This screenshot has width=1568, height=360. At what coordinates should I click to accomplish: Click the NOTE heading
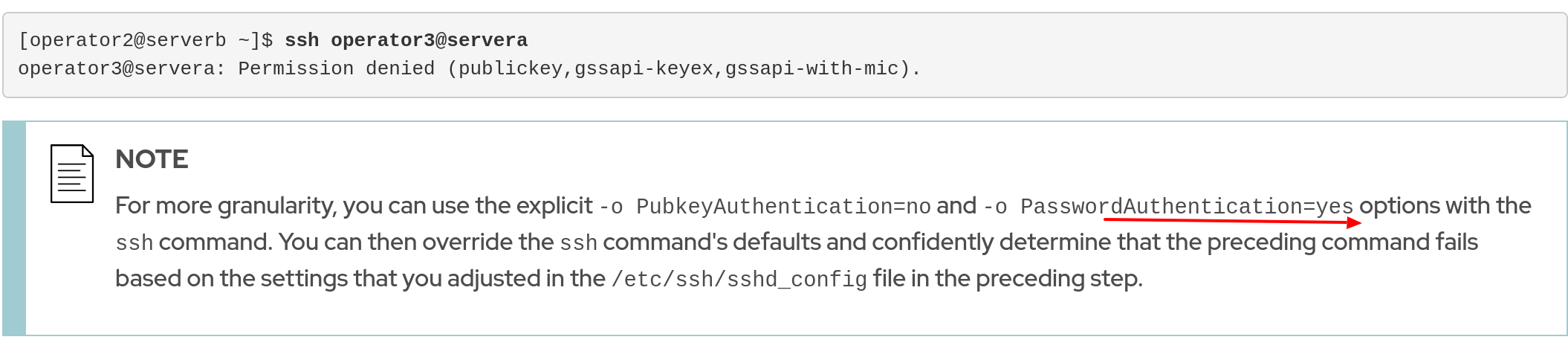pos(152,159)
